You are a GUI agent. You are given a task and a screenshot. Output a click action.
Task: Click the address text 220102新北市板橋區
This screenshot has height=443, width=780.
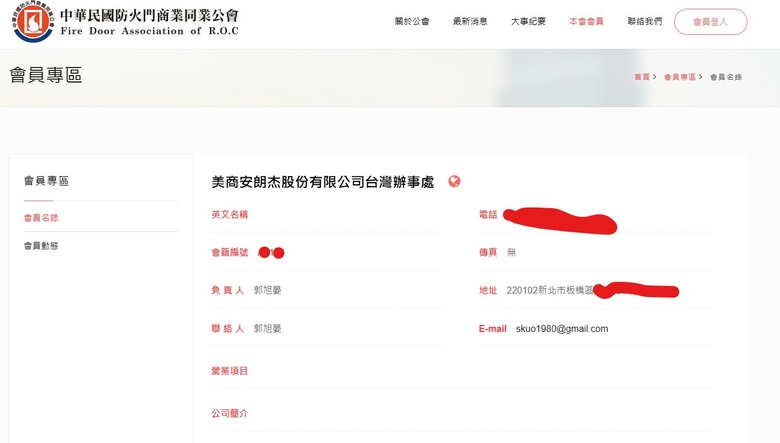[550, 290]
